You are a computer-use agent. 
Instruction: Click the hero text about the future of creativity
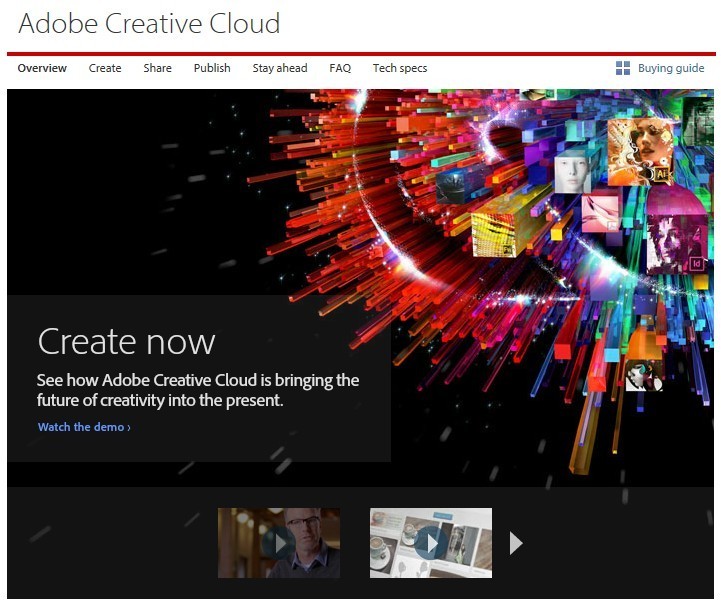tap(198, 390)
